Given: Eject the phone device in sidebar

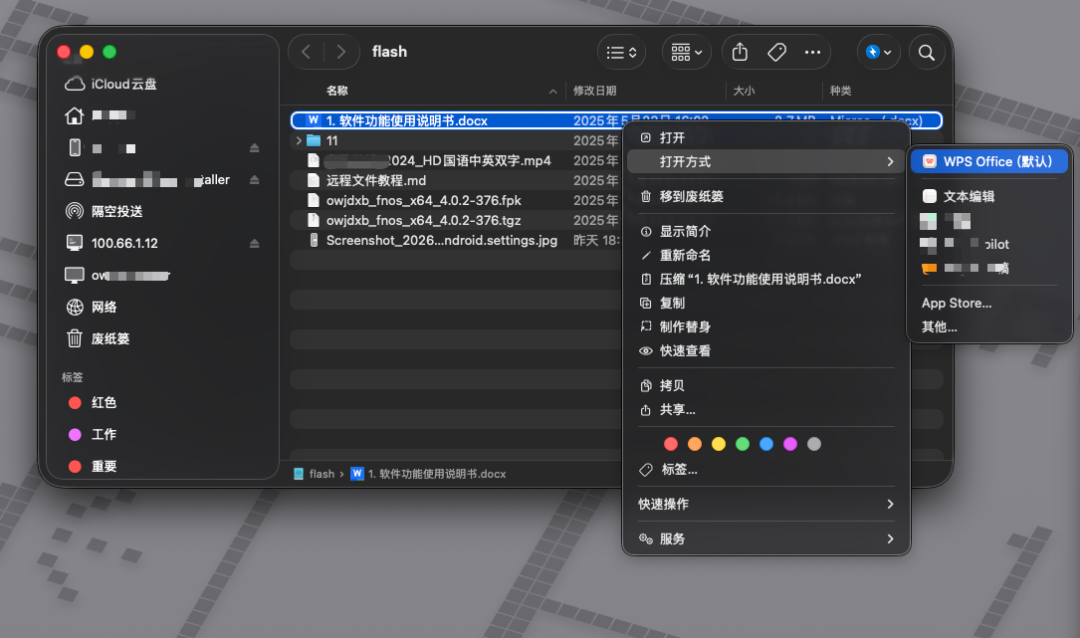Looking at the screenshot, I should tap(254, 148).
